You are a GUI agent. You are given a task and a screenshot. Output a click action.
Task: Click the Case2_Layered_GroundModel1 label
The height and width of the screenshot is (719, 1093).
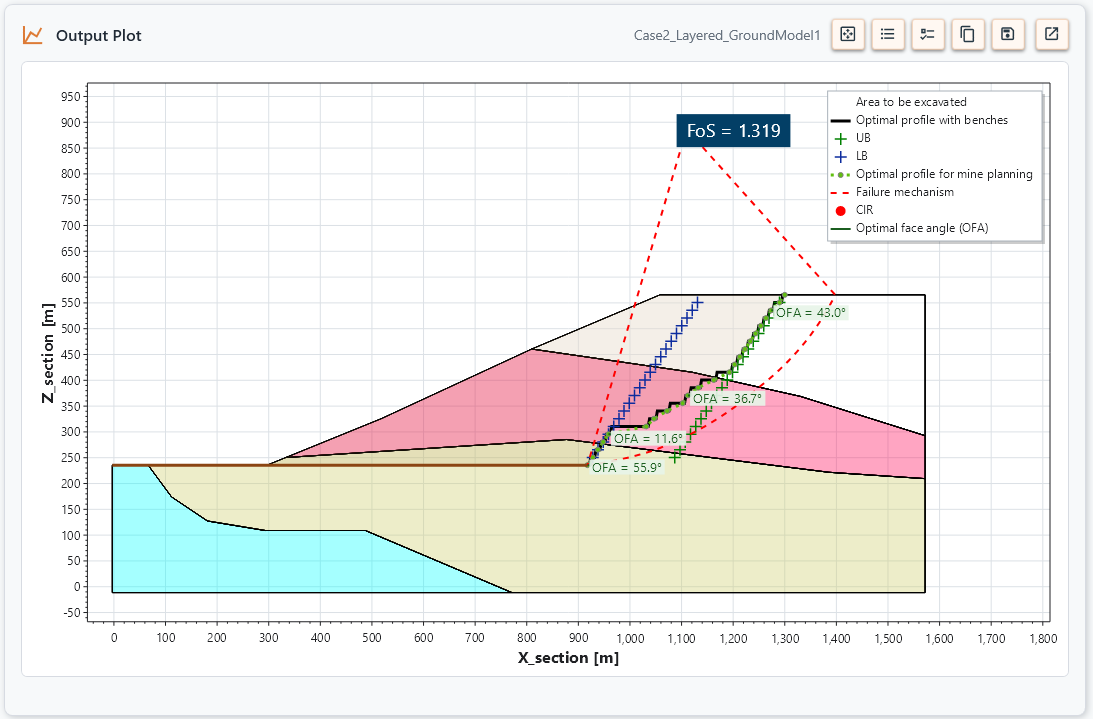click(x=727, y=36)
